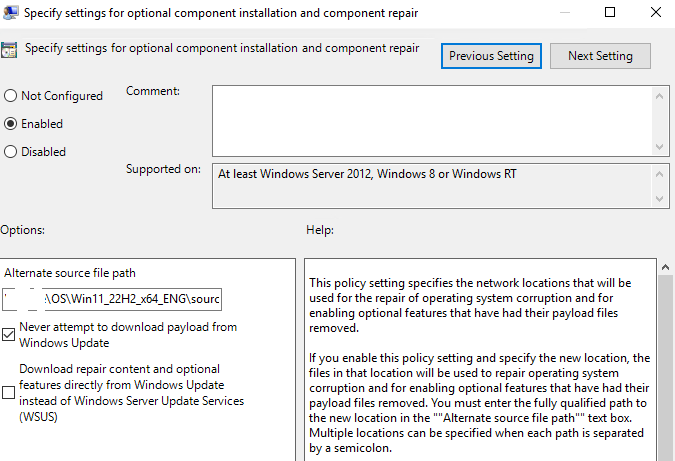The width and height of the screenshot is (675, 461).
Task: Click inside the Comment text box
Action: 433,121
